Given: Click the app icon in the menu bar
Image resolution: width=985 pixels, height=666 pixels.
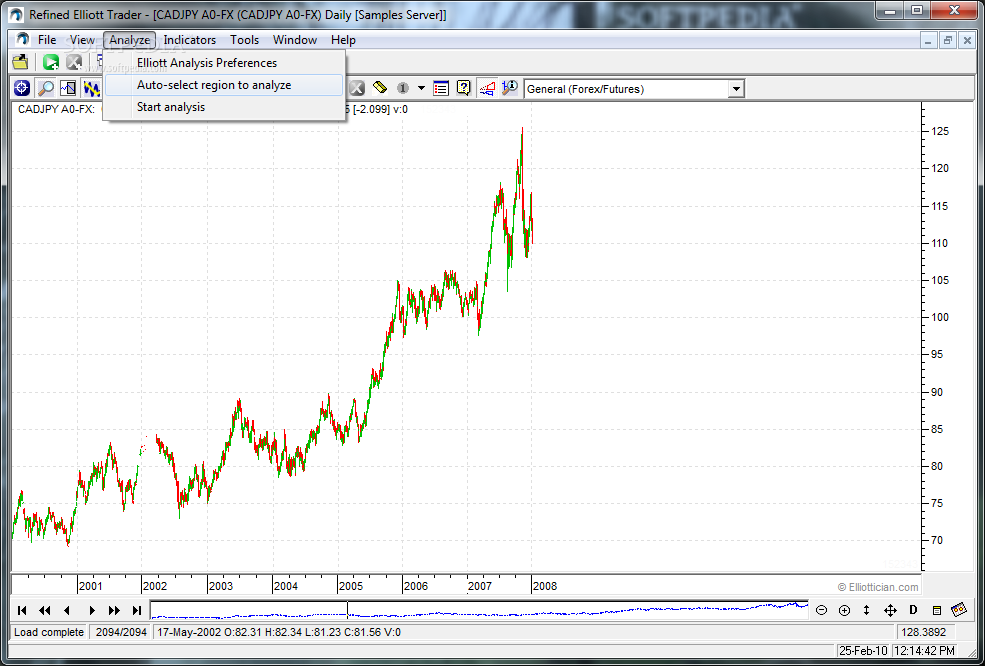Looking at the screenshot, I should click(x=23, y=40).
